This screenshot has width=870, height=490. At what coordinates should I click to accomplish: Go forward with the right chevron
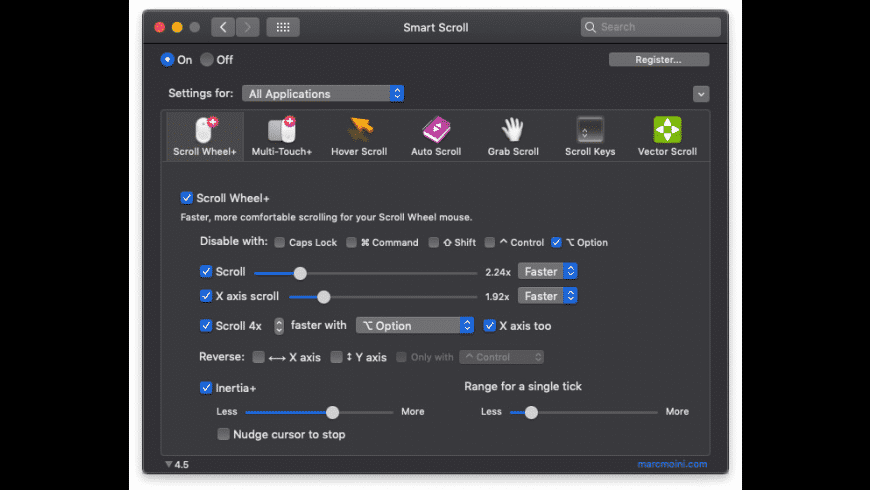point(247,27)
